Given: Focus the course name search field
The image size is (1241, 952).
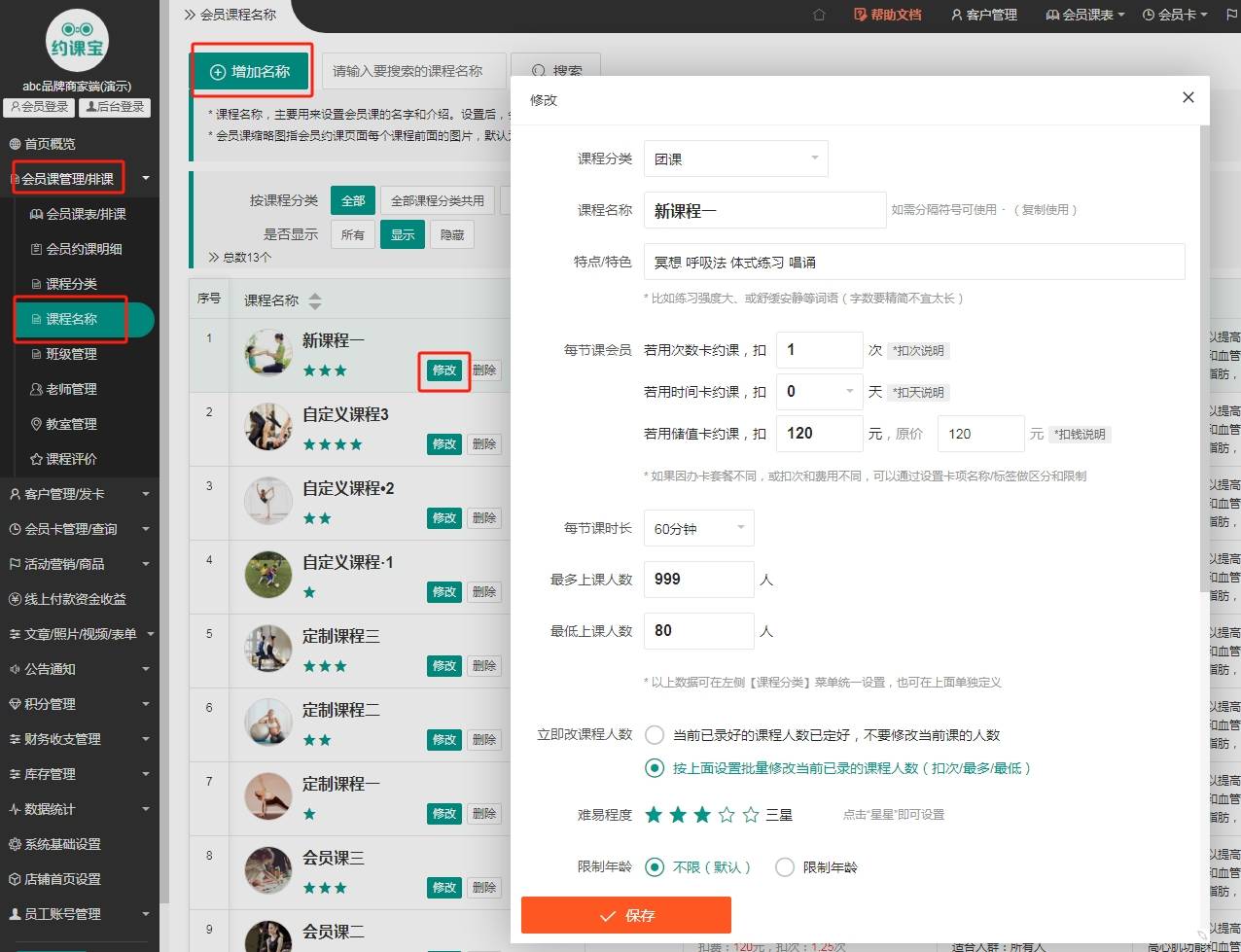Looking at the screenshot, I should point(413,71).
